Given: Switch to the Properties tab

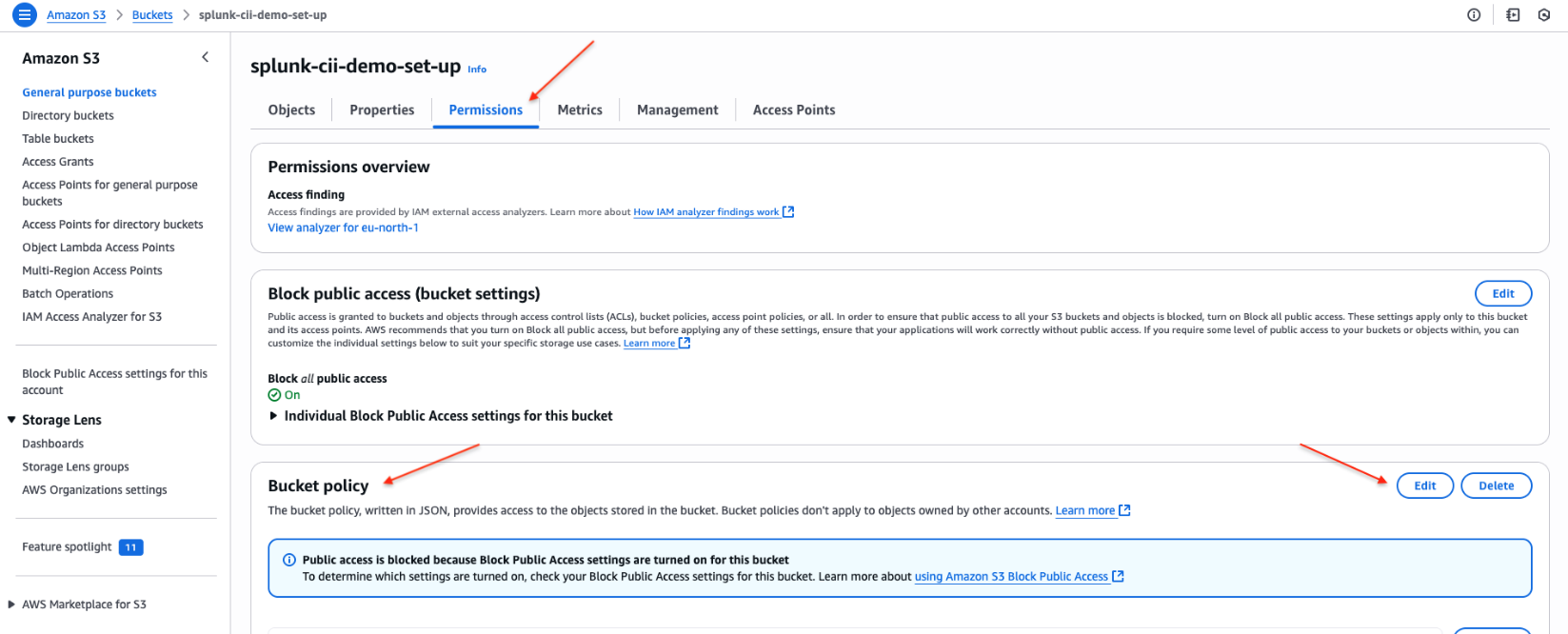Looking at the screenshot, I should [x=382, y=110].
